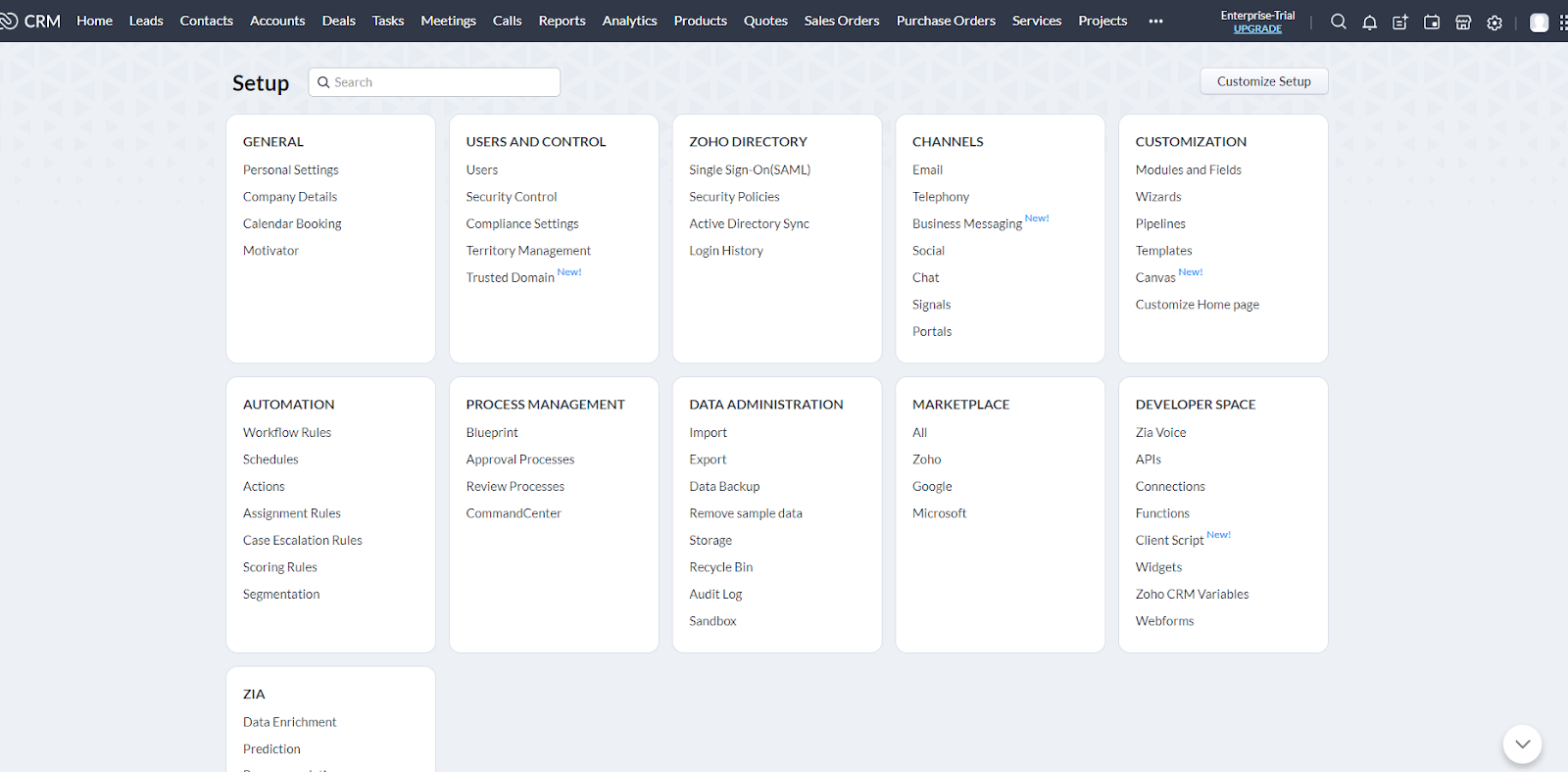1568x772 pixels.
Task: Open the global search magnifier icon
Action: (x=1338, y=22)
